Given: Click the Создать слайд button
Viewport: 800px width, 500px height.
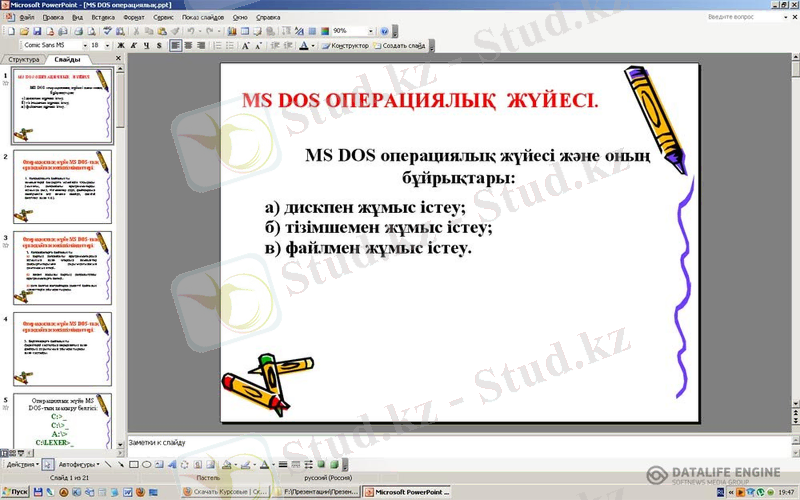Looking at the screenshot, I should pyautogui.click(x=399, y=45).
